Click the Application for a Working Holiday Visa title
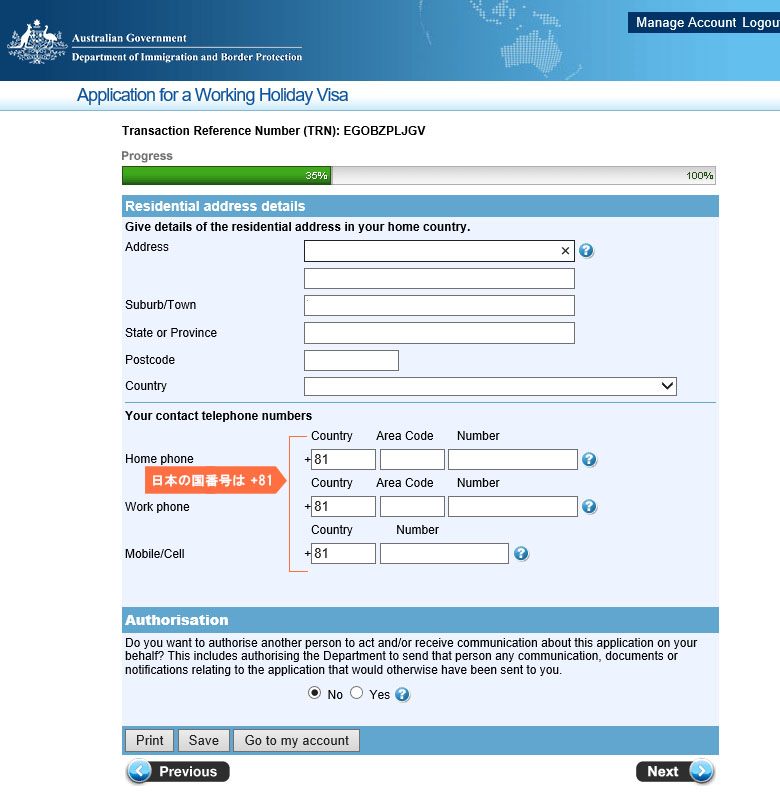 (x=212, y=95)
